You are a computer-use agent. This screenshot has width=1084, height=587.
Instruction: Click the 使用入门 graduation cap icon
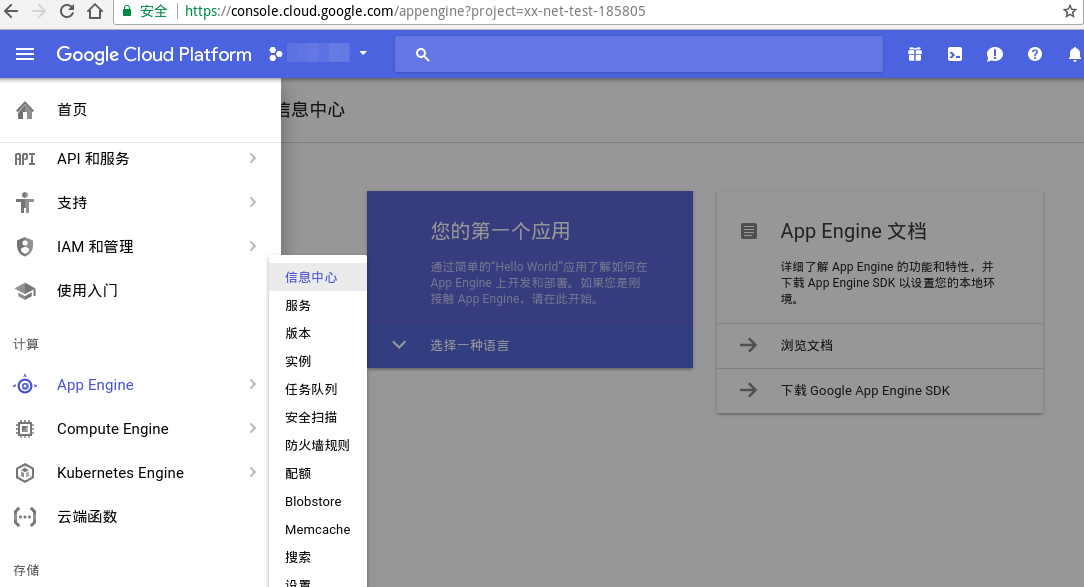25,291
